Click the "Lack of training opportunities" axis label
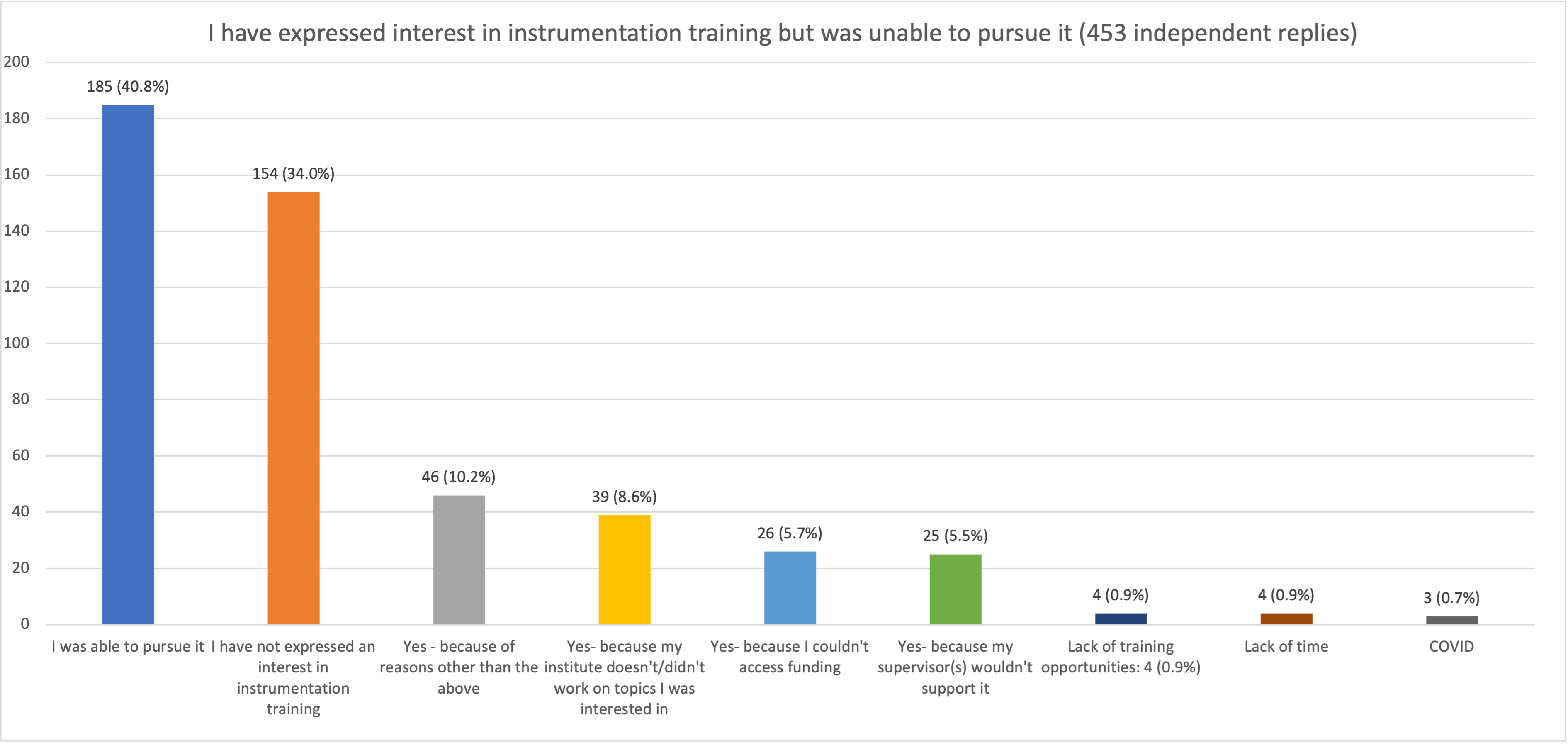This screenshot has height=745, width=1568. pyautogui.click(x=1121, y=657)
